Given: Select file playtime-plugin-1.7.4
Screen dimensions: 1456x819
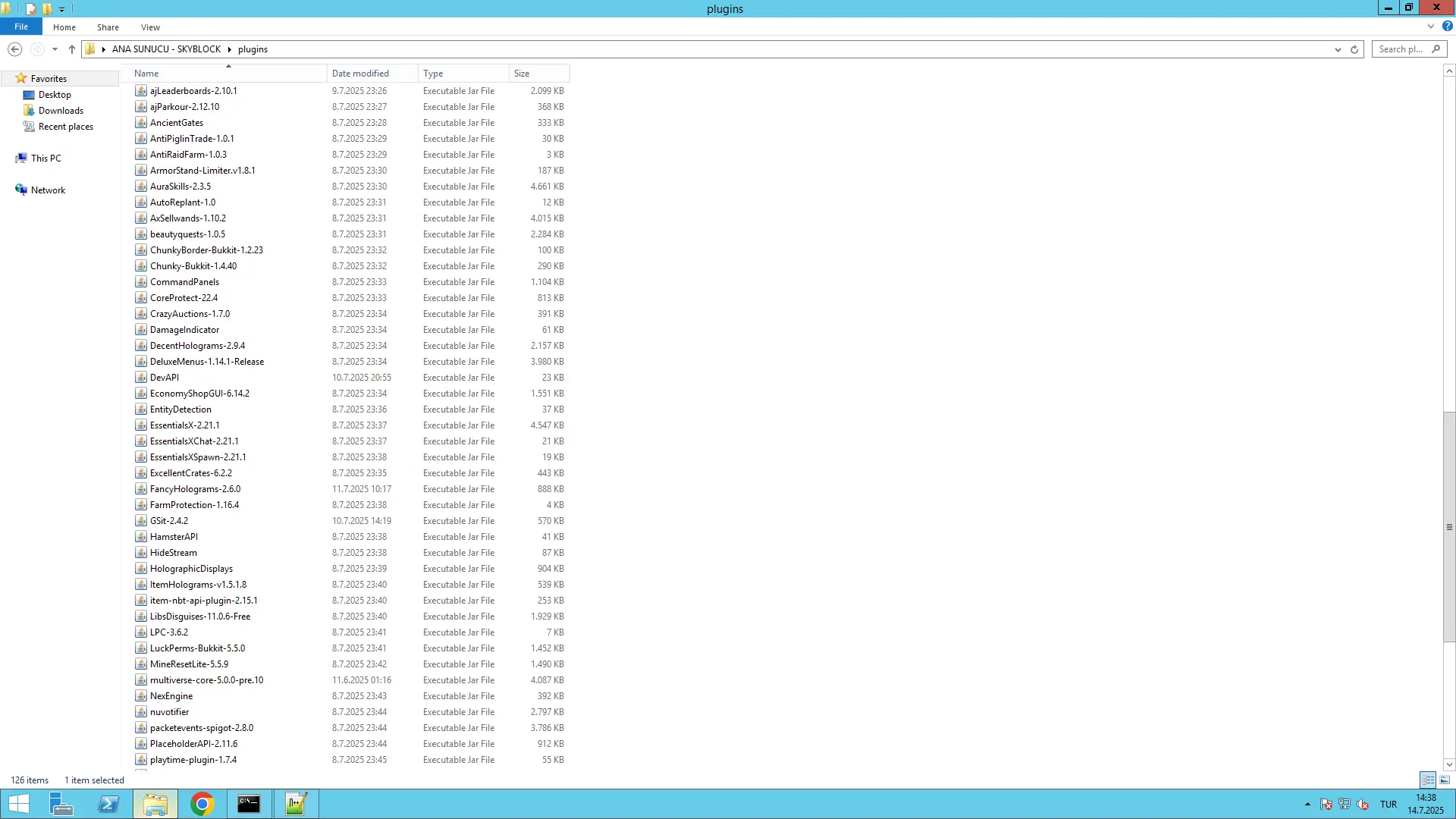Looking at the screenshot, I should [x=193, y=760].
